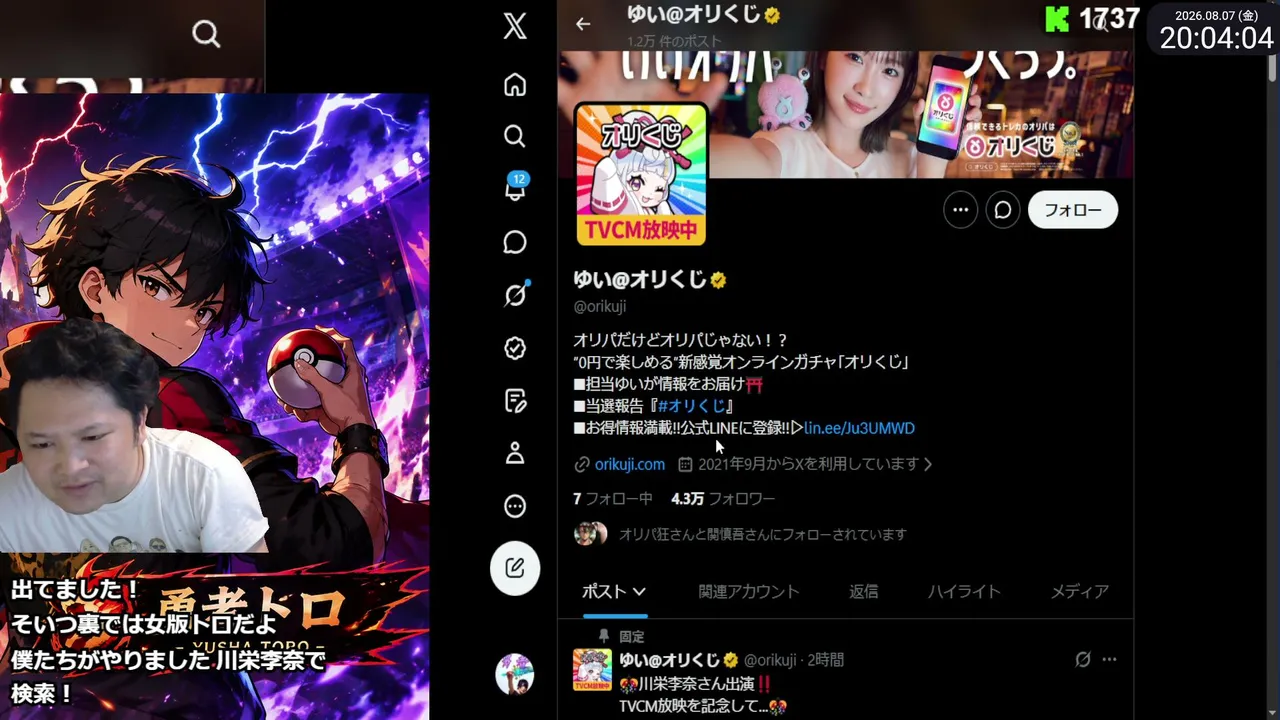Go to the Home timeline icon

click(515, 85)
